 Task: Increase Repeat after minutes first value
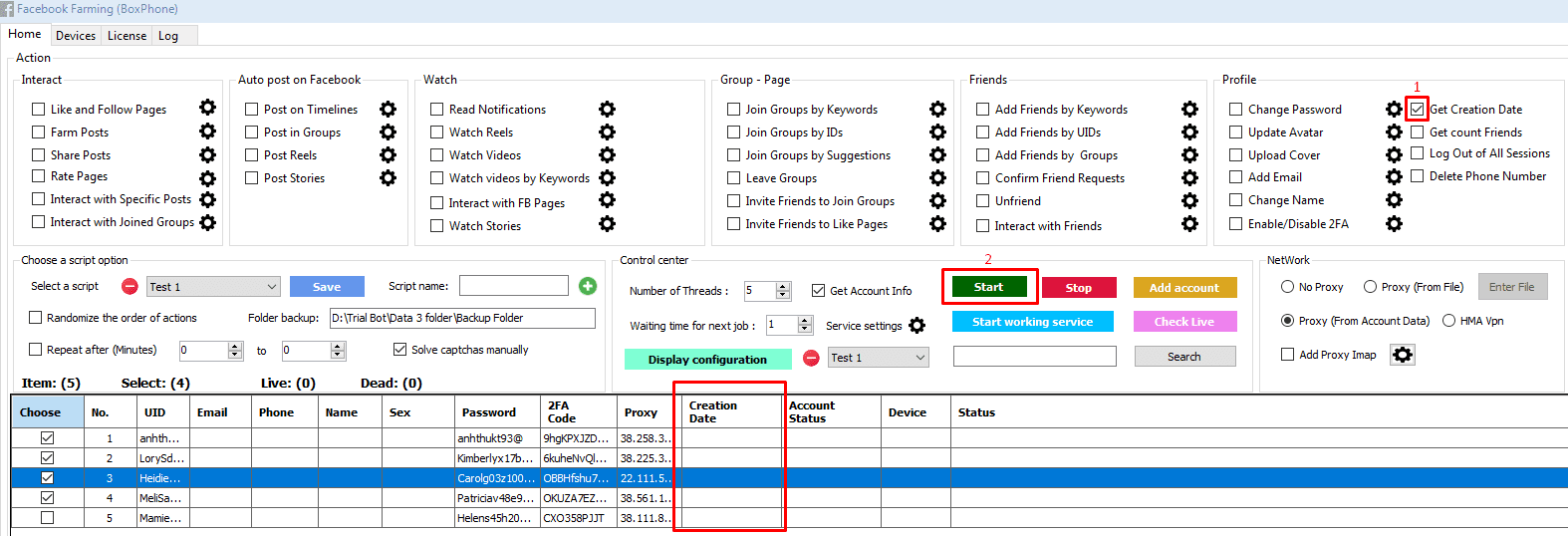pyautogui.click(x=235, y=346)
